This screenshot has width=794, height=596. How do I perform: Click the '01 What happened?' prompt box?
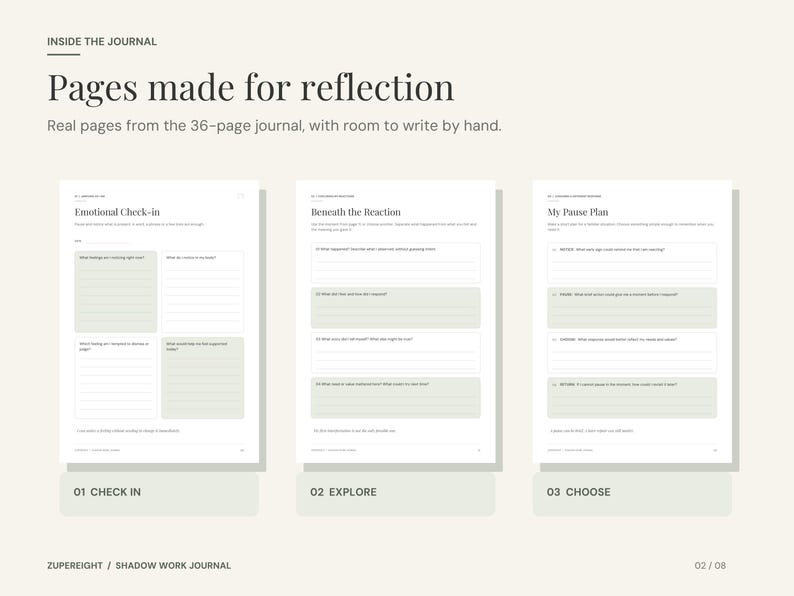point(395,263)
